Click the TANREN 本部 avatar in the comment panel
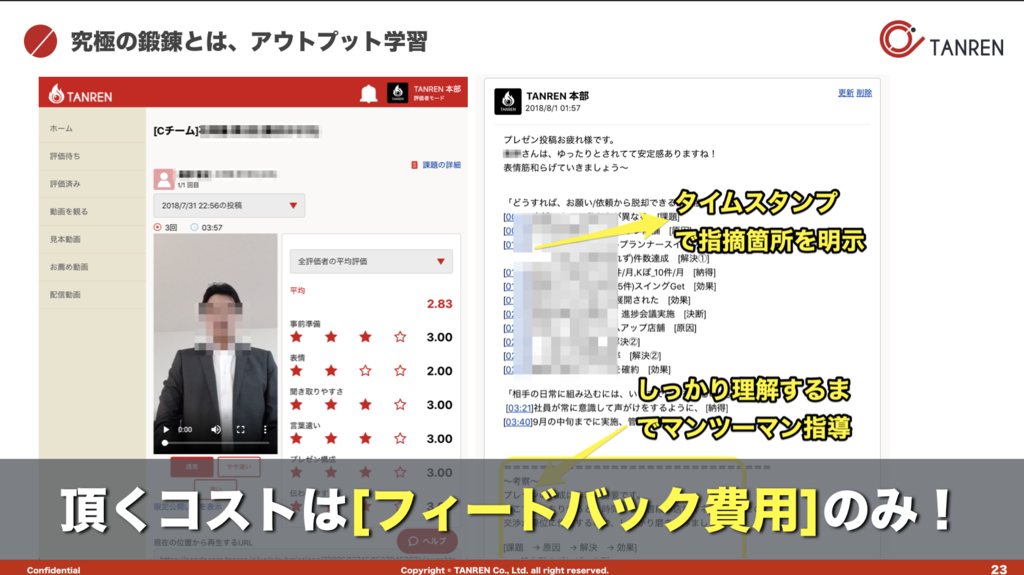The height and width of the screenshot is (575, 1024). click(507, 101)
